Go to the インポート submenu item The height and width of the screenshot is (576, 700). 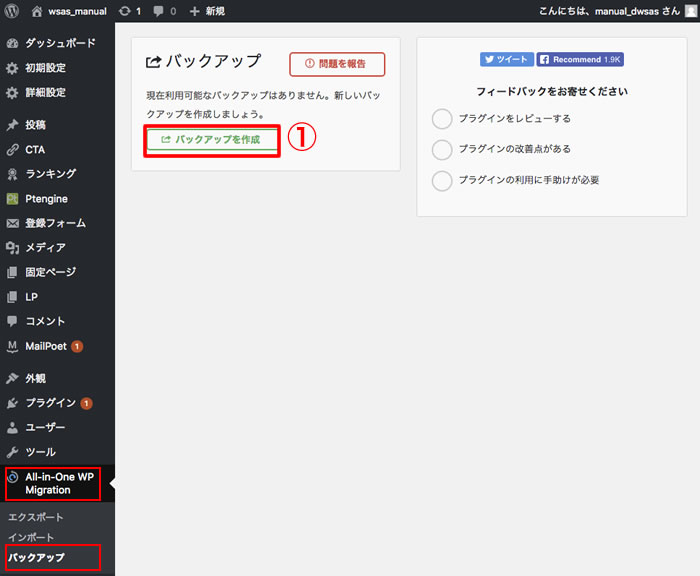tap(31, 537)
